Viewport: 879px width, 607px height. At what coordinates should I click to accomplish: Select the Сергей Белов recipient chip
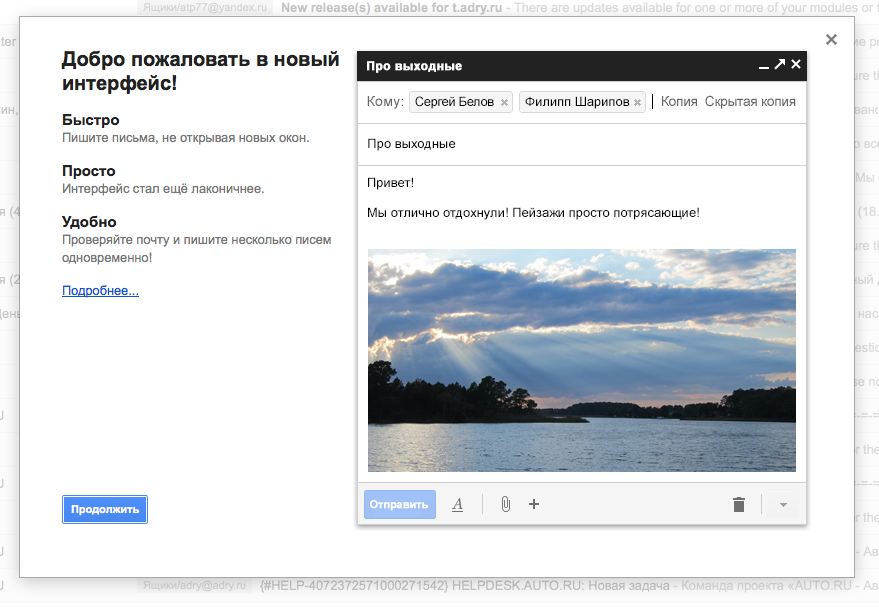454,102
